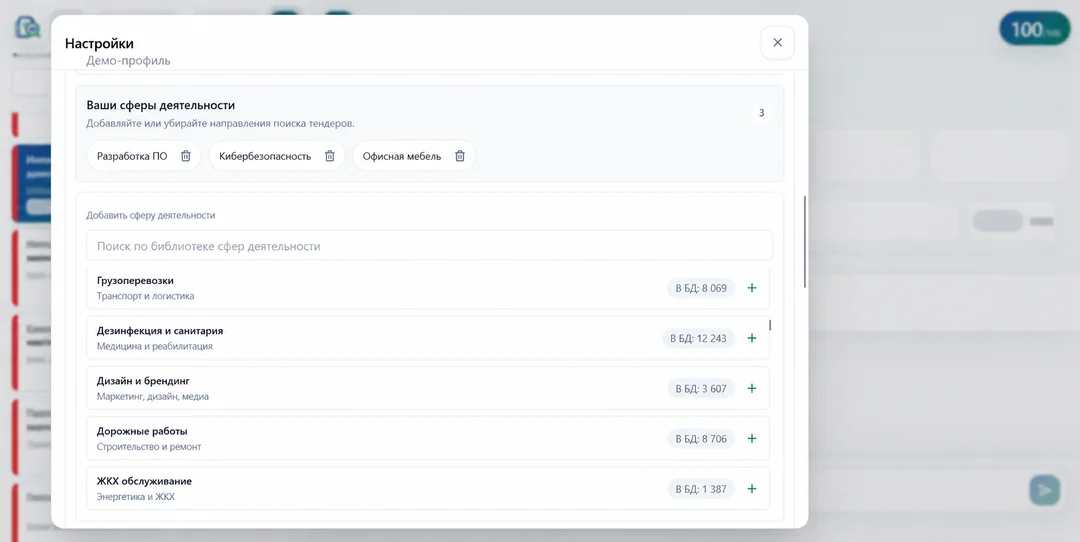Click the sphere count badge showing 3
This screenshot has height=542, width=1080.
click(761, 113)
